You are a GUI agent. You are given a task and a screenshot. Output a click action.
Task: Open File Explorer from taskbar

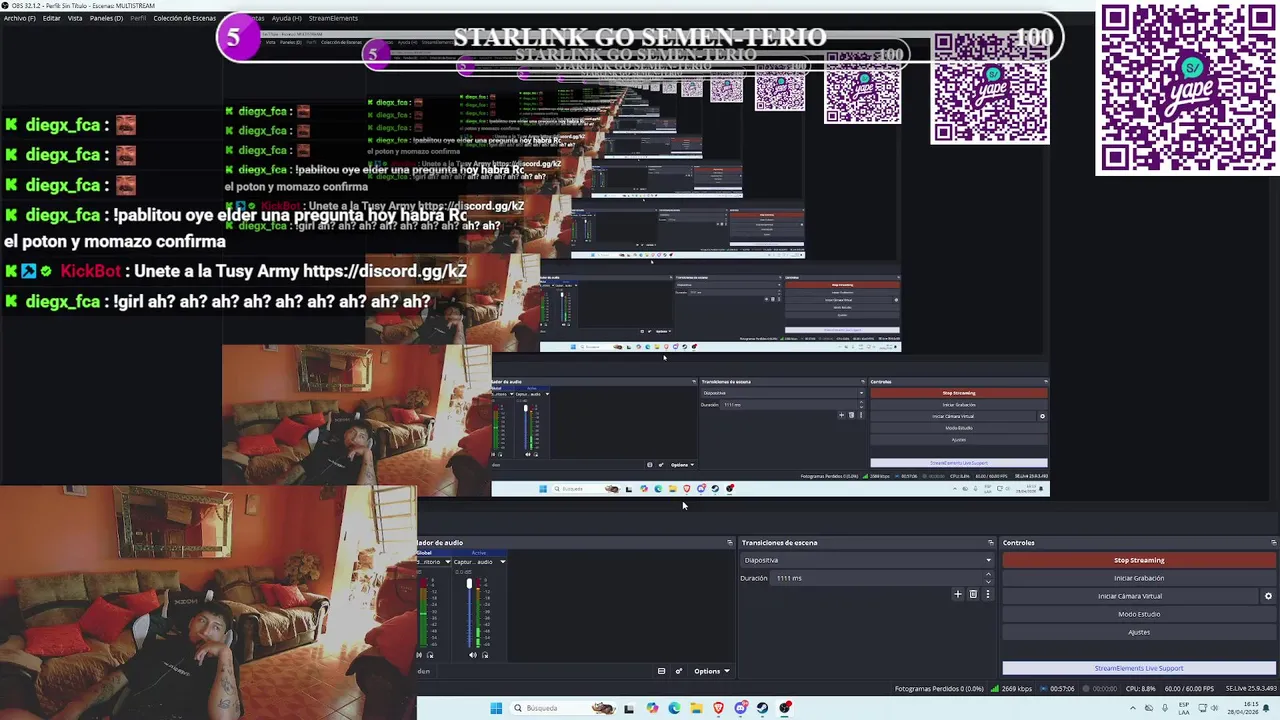696,708
